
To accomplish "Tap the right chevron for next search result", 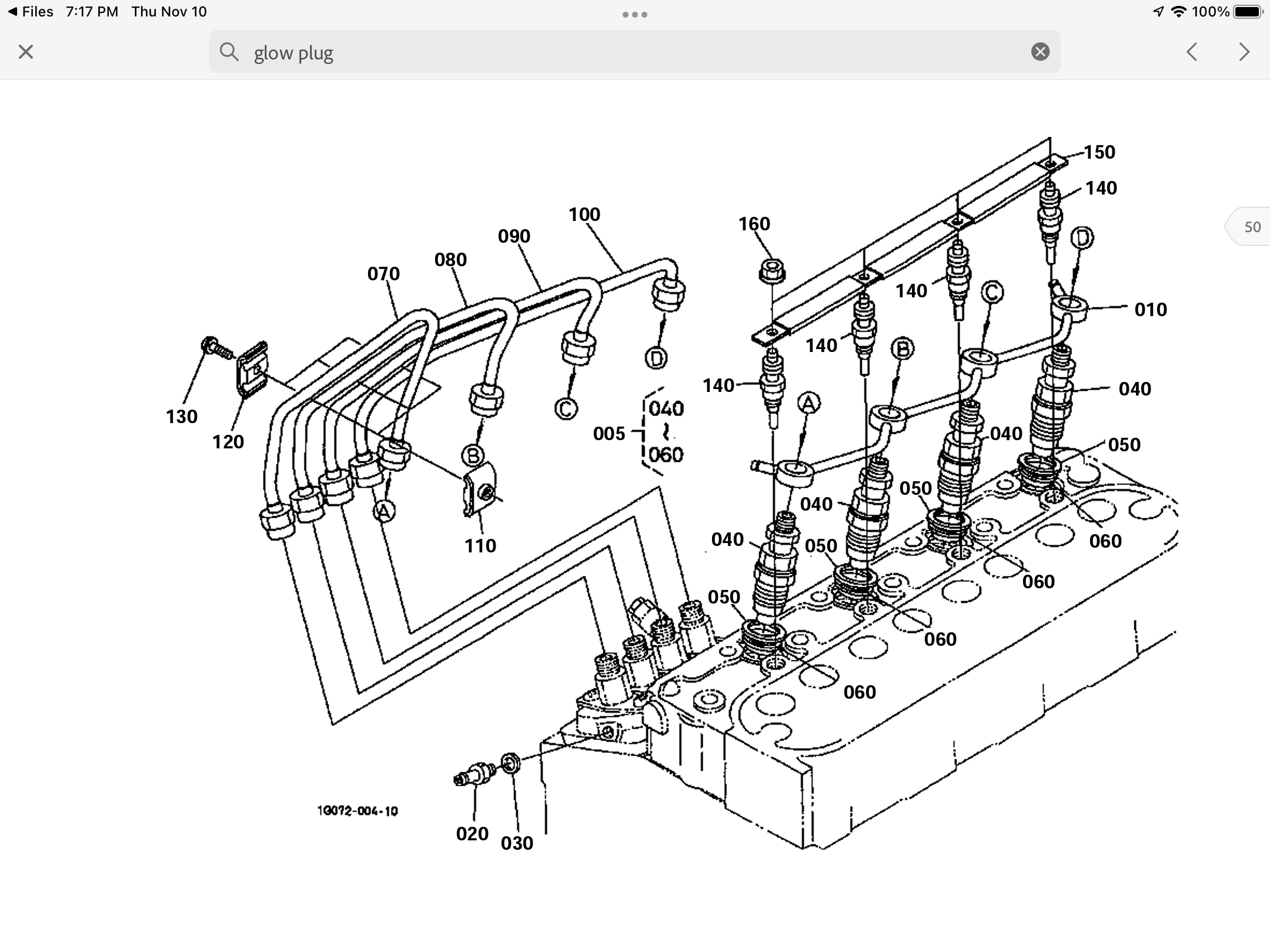I will pos(1244,52).
